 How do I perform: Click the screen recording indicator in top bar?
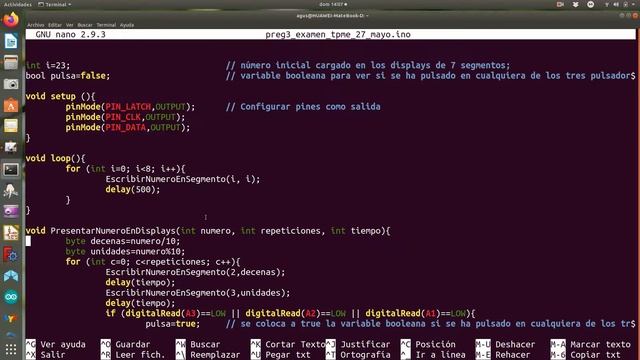coord(560,4)
